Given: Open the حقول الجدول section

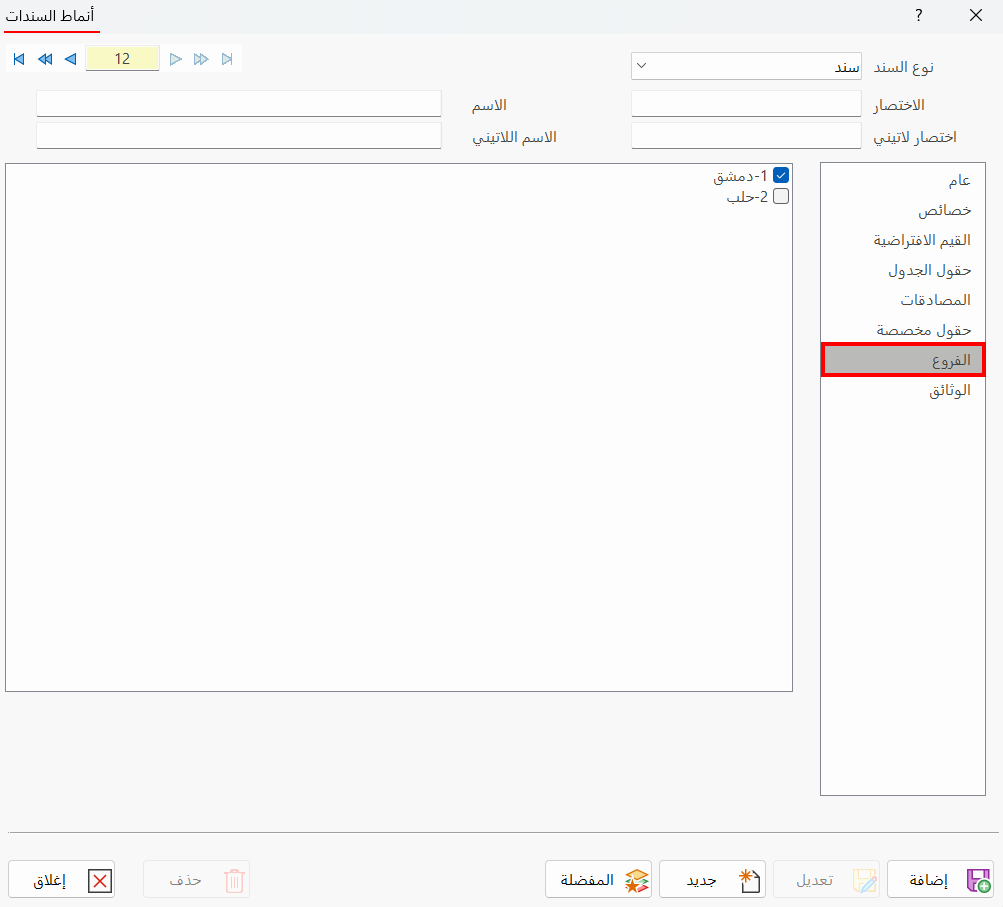Looking at the screenshot, I should 903,271.
